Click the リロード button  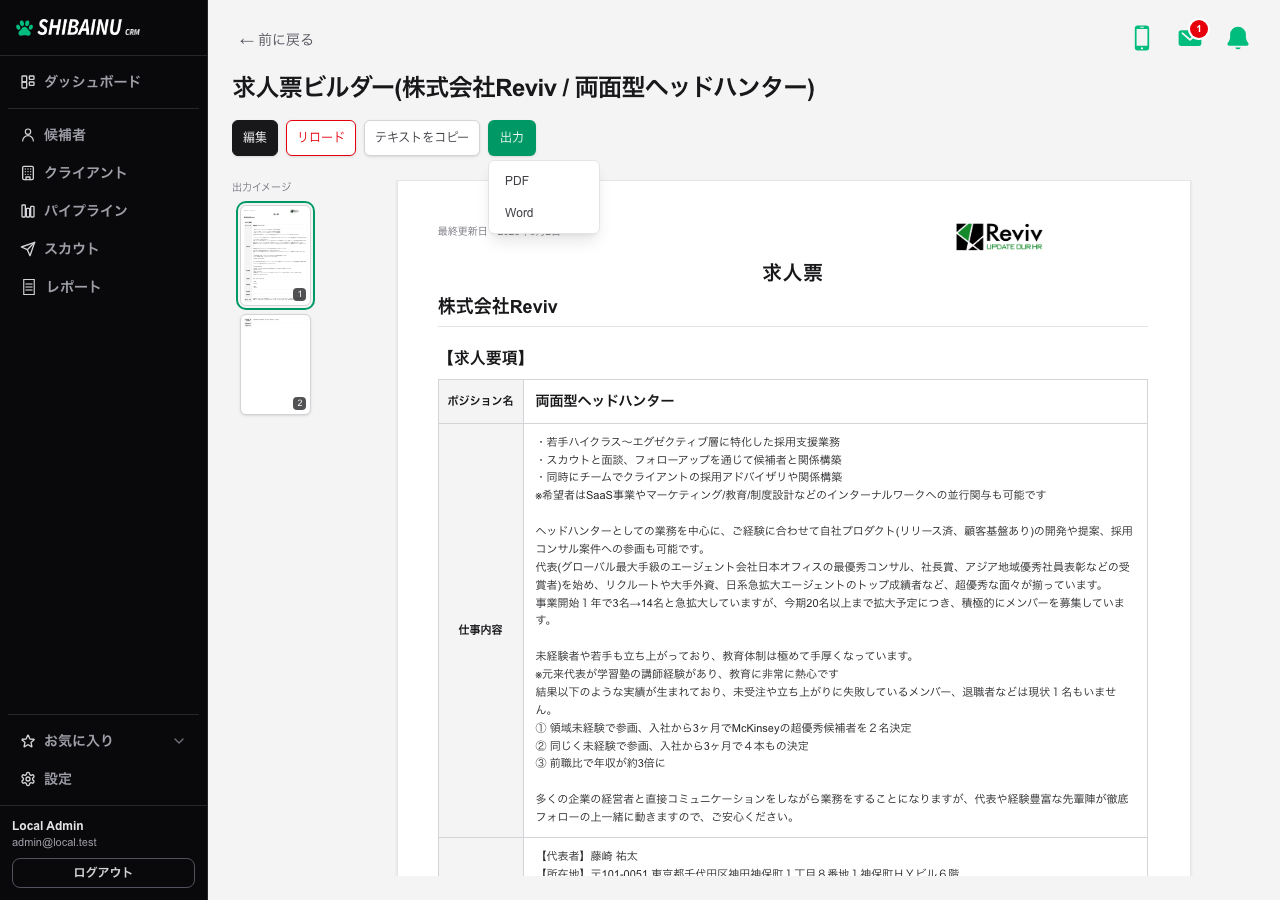click(x=321, y=138)
